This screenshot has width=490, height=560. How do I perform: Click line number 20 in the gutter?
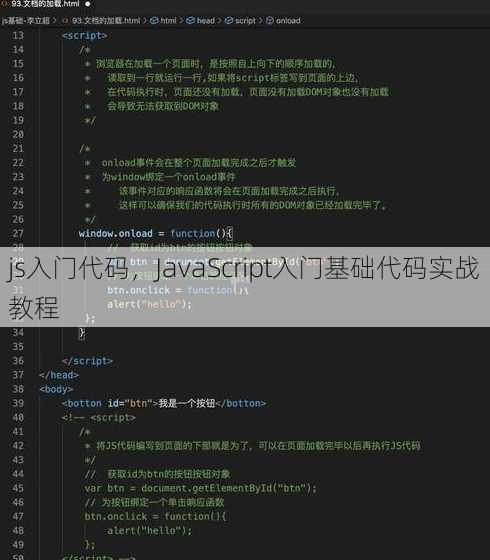click(x=18, y=135)
